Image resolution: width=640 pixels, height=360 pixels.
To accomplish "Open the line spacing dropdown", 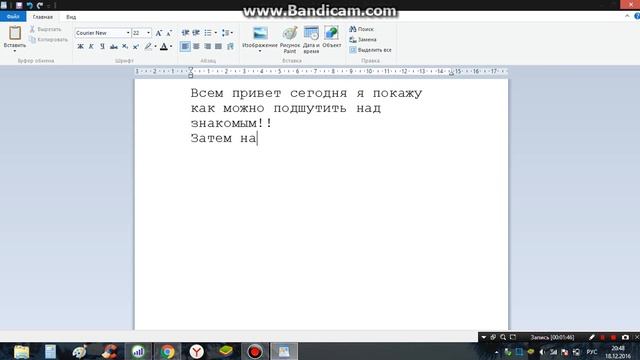I will click(x=227, y=33).
